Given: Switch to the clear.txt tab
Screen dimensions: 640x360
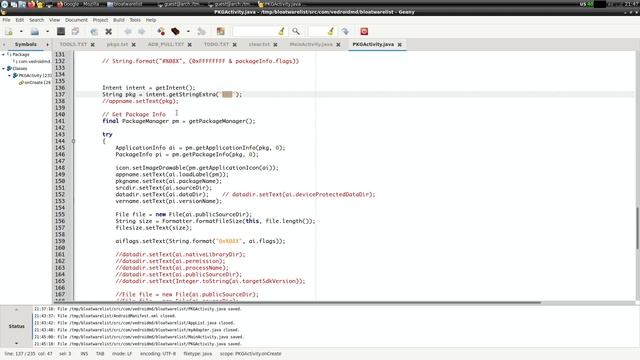Looking at the screenshot, I should (259, 44).
